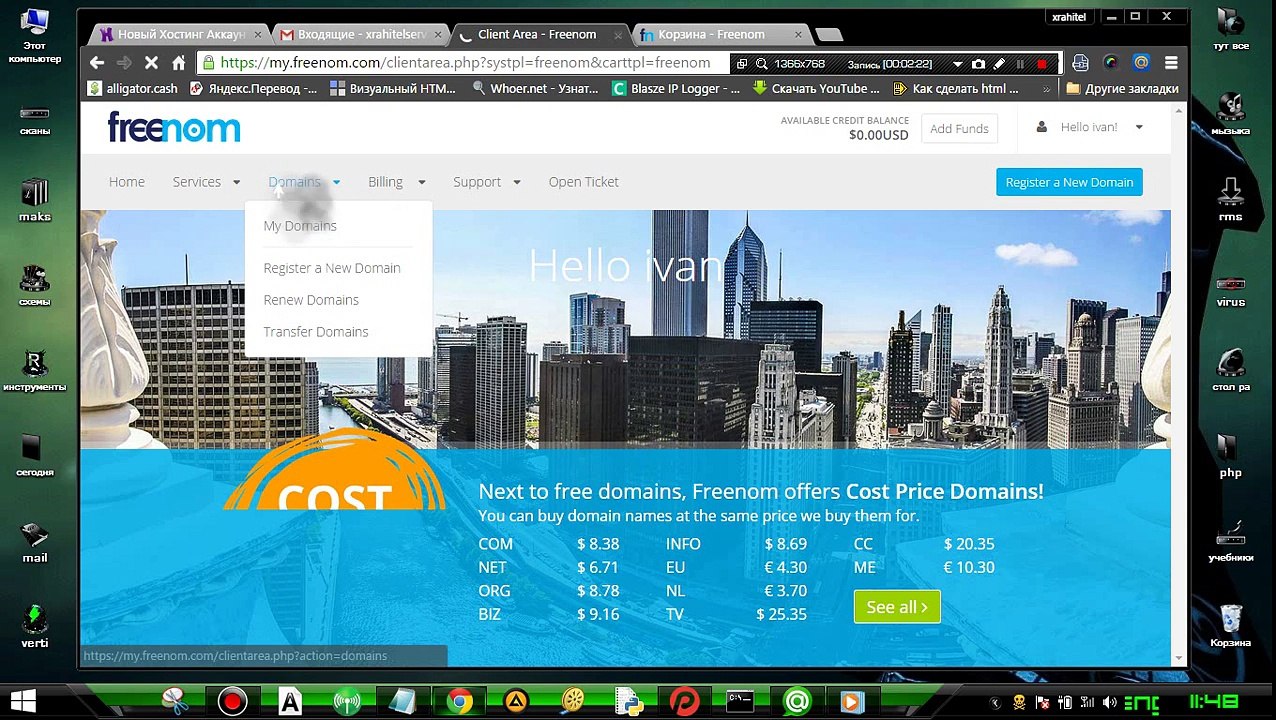Open the AIMP orange triangle taskbar icon
The width and height of the screenshot is (1276, 720).
pyautogui.click(x=516, y=702)
